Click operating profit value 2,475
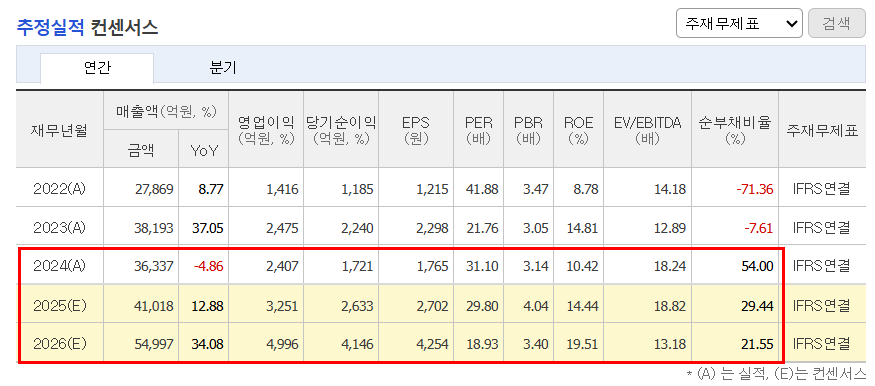Screen dimensions: 875x386 [282, 228]
